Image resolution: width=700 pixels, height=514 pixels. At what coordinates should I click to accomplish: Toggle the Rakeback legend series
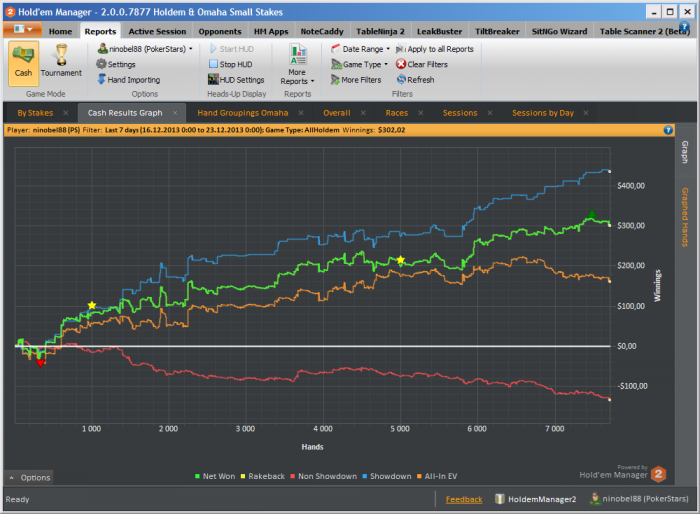pyautogui.click(x=262, y=476)
